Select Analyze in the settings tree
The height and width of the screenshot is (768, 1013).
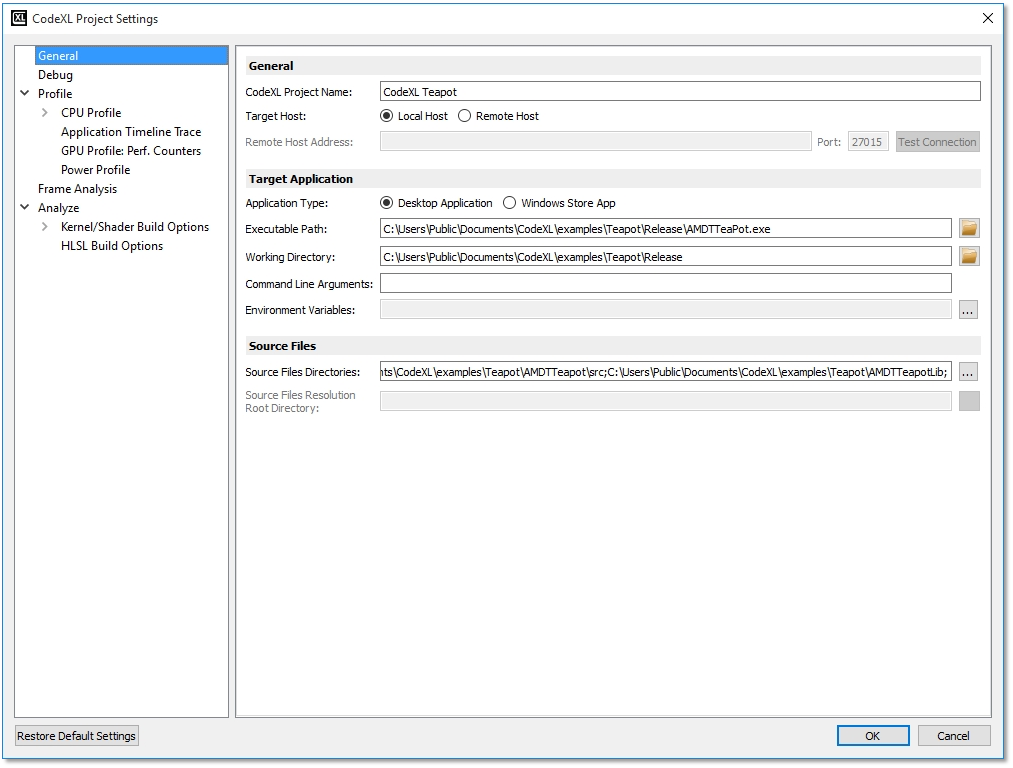click(59, 207)
